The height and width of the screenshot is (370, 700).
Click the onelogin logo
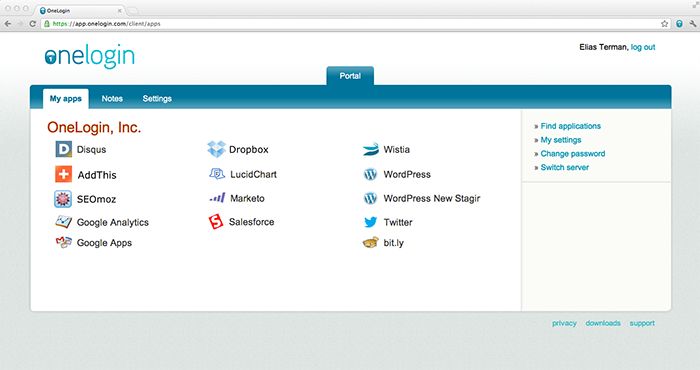(x=89, y=56)
